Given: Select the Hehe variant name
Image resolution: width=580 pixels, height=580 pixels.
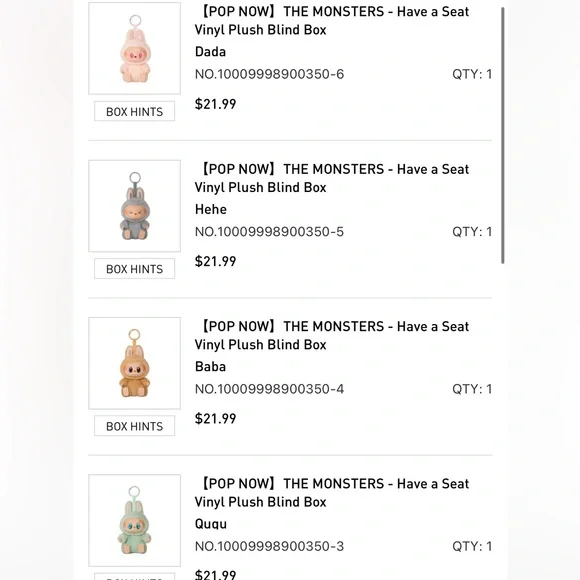Looking at the screenshot, I should [x=211, y=209].
